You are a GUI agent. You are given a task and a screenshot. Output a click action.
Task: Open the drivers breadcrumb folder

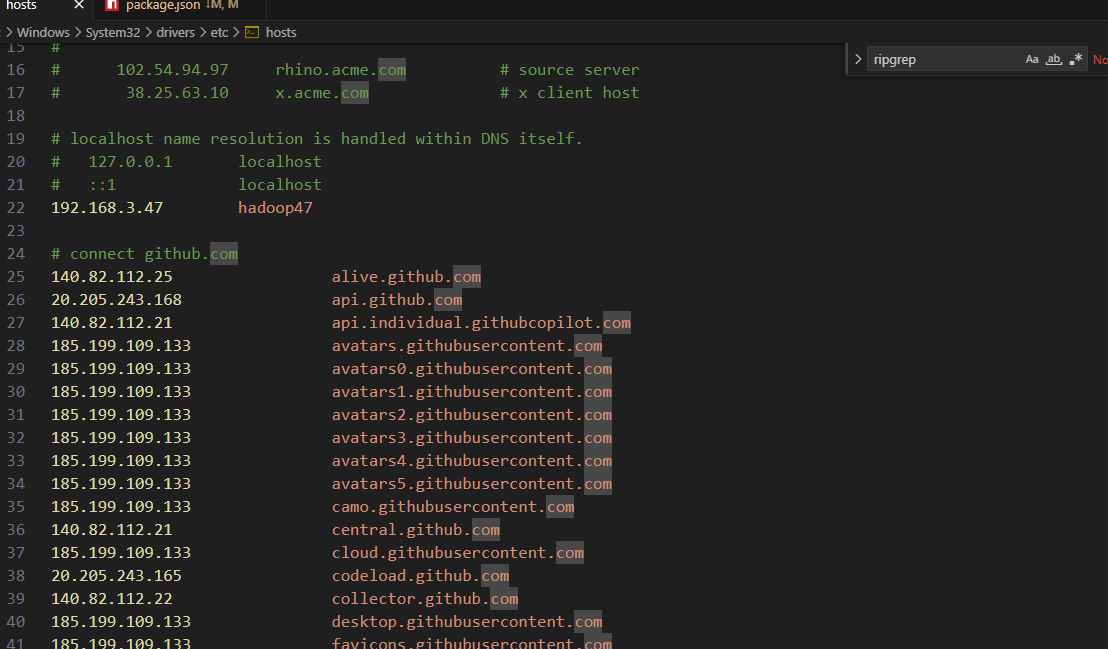[x=175, y=33]
